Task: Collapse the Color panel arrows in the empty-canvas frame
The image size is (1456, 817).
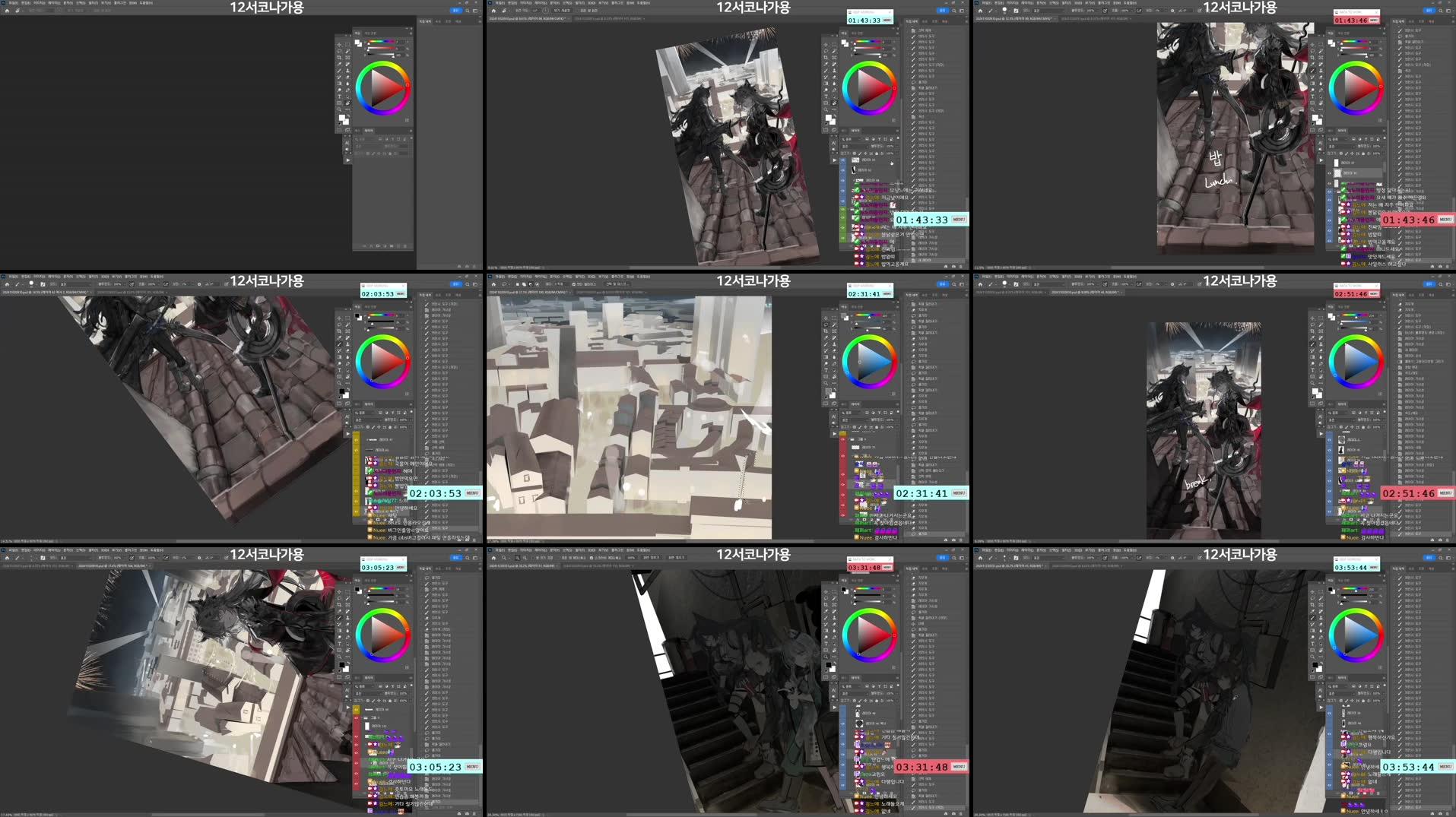Action: tap(407, 28)
